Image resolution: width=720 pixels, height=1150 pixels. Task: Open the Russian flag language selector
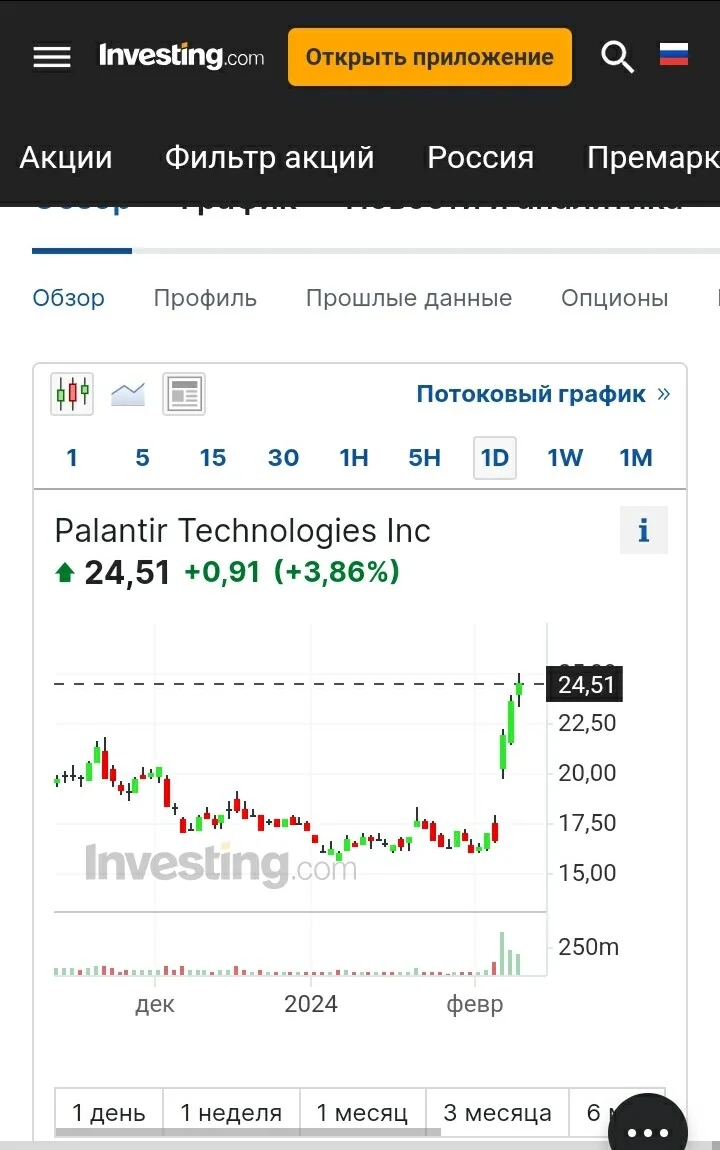[673, 54]
